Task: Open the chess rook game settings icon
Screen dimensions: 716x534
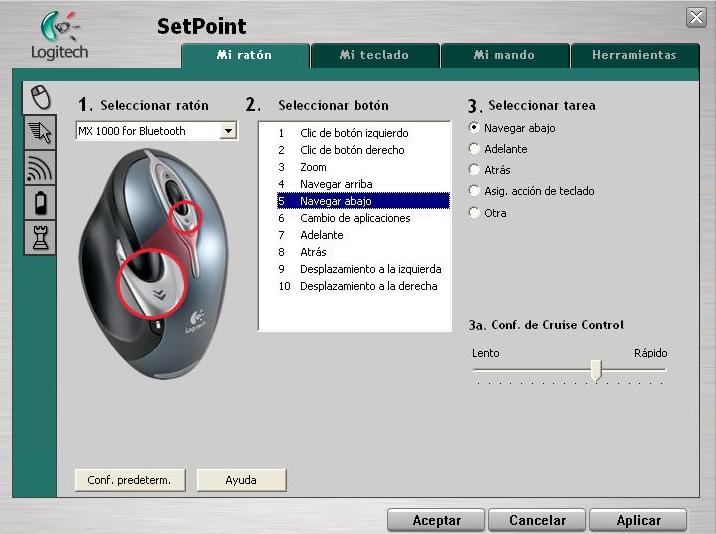Action: pos(40,238)
